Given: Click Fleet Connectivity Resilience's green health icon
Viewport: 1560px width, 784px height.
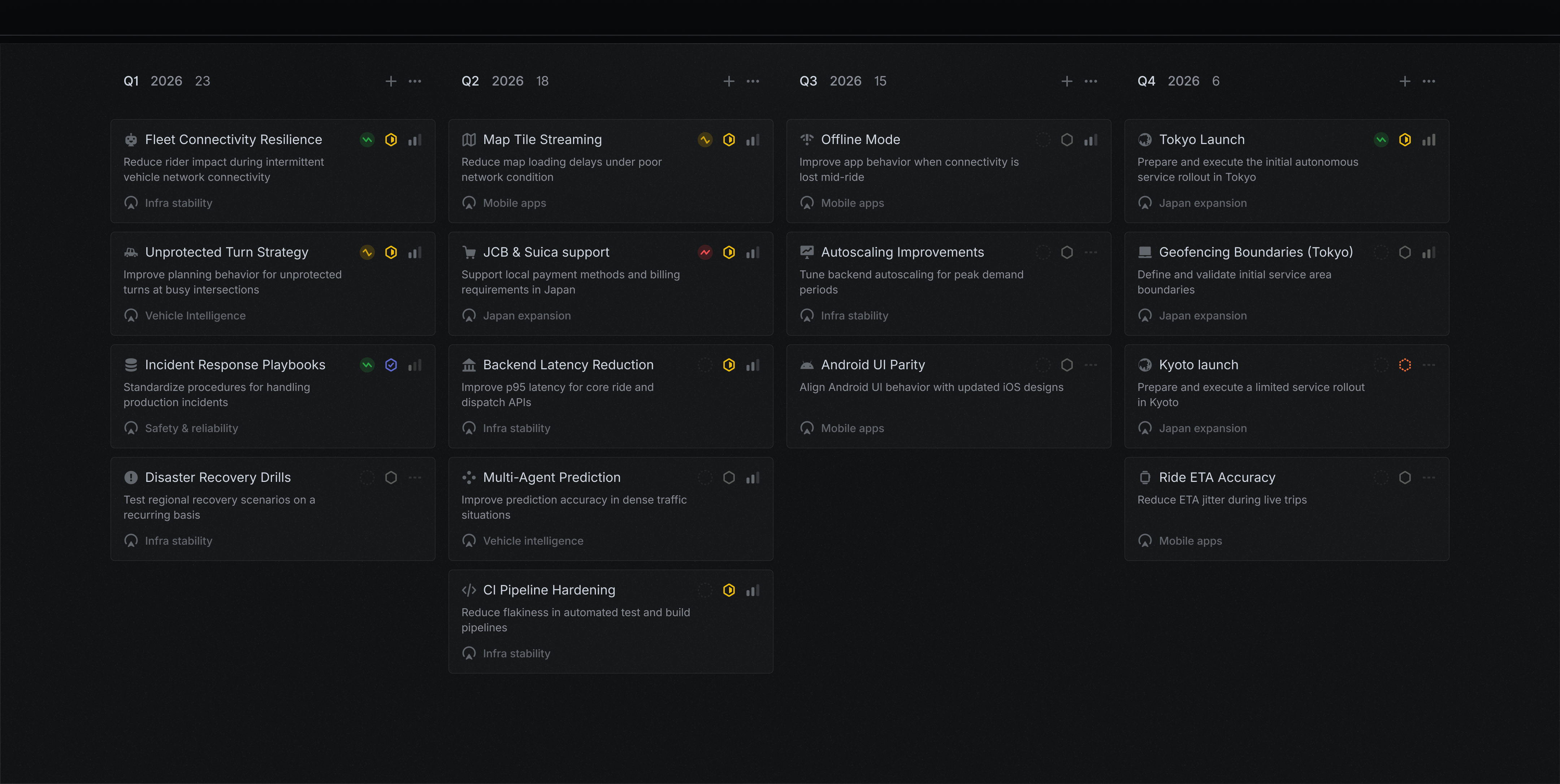Looking at the screenshot, I should pyautogui.click(x=367, y=140).
